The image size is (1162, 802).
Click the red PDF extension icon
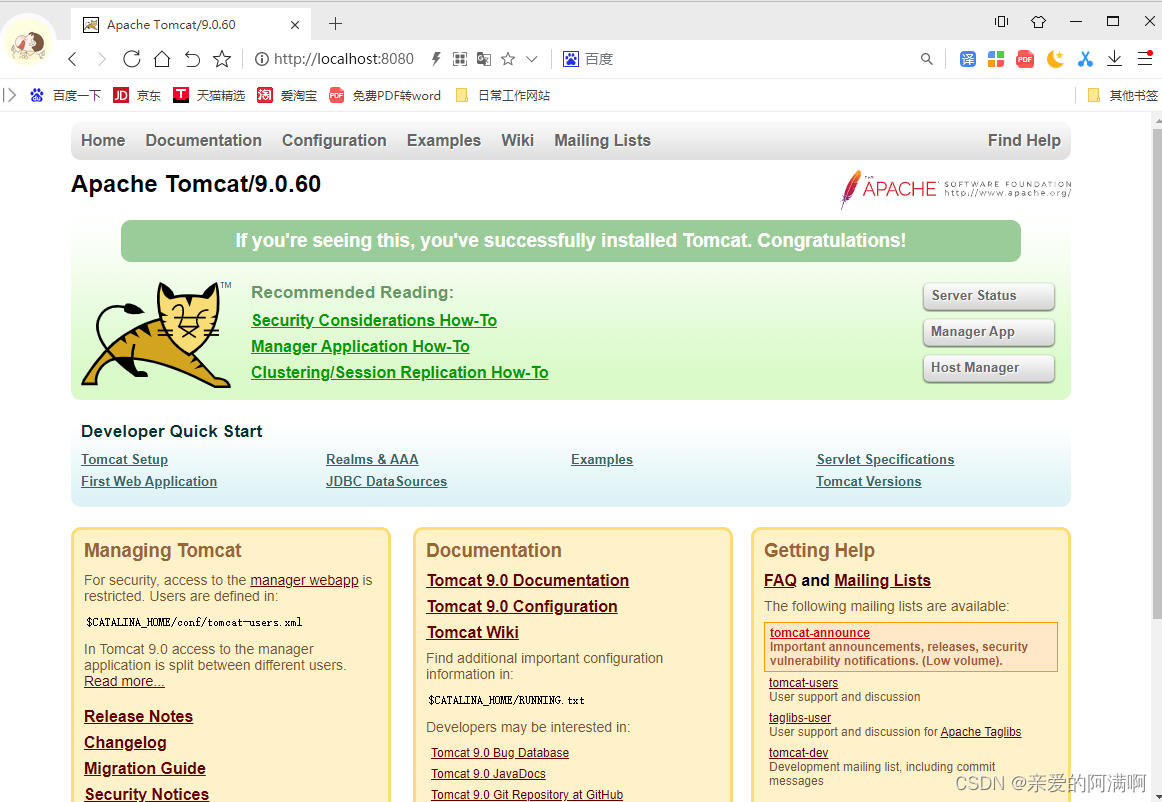click(x=1025, y=59)
